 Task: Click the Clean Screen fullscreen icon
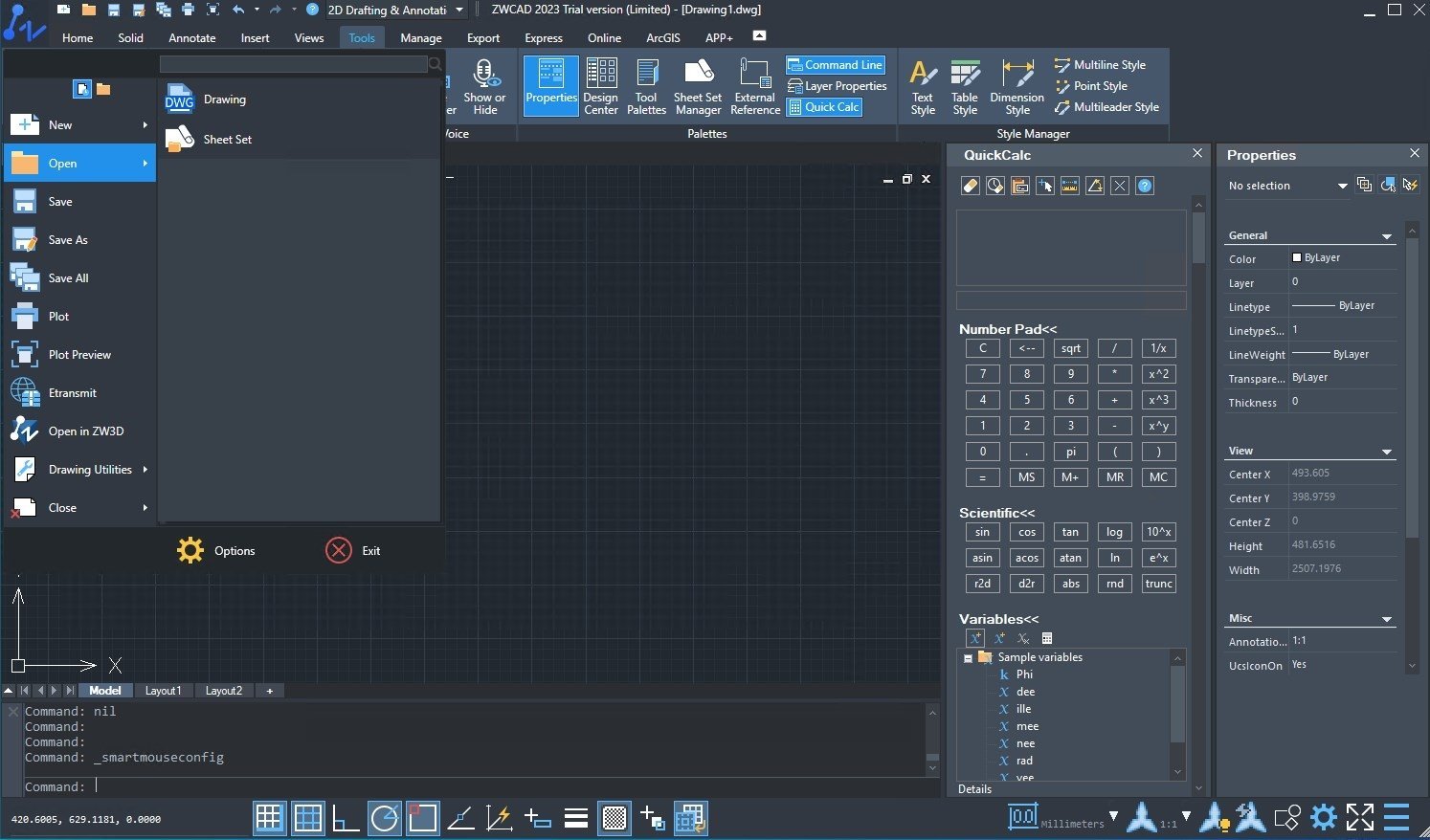(x=1360, y=817)
